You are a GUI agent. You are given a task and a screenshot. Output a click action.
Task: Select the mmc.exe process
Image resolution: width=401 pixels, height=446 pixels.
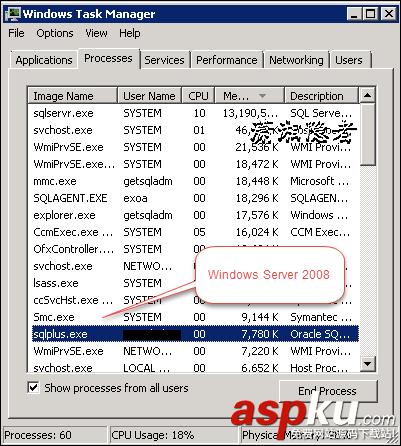[195, 181]
